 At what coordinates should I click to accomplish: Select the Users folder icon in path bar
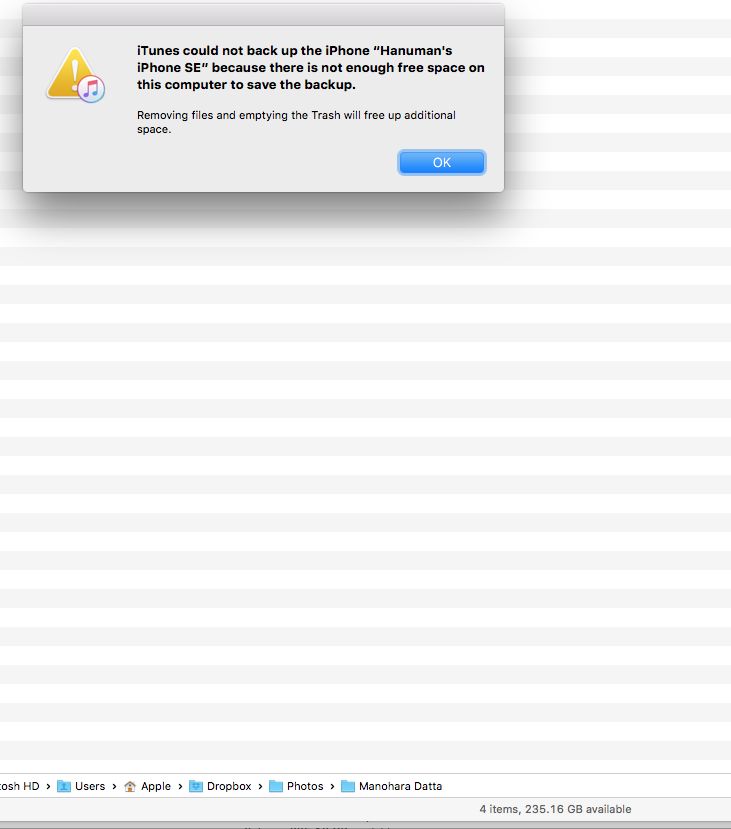pyautogui.click(x=64, y=786)
